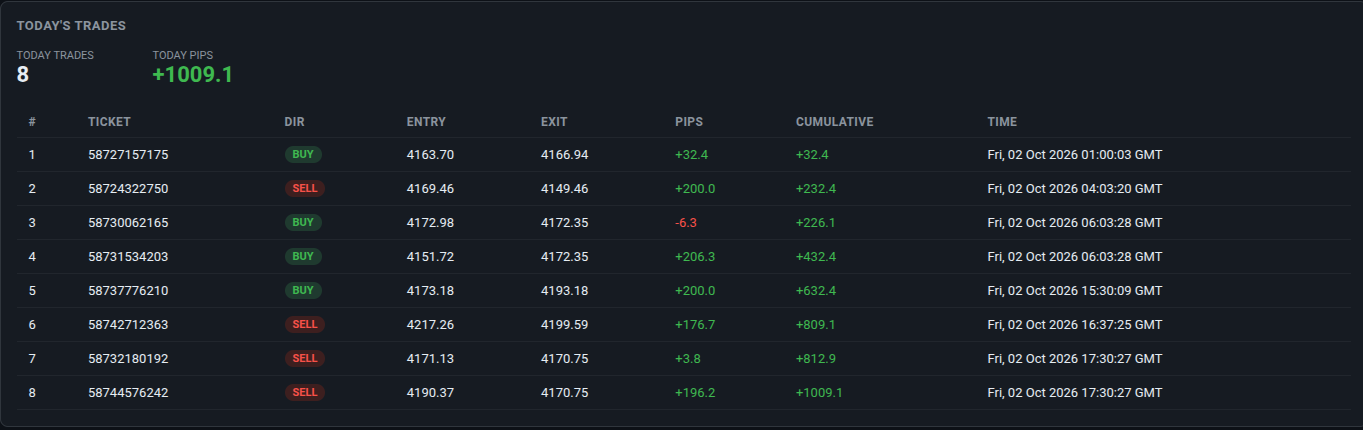Click entry price 4171.13

[430, 359]
